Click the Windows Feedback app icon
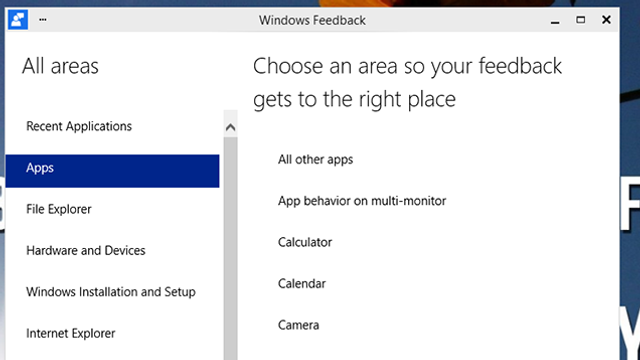This screenshot has height=360, width=640. 18,20
